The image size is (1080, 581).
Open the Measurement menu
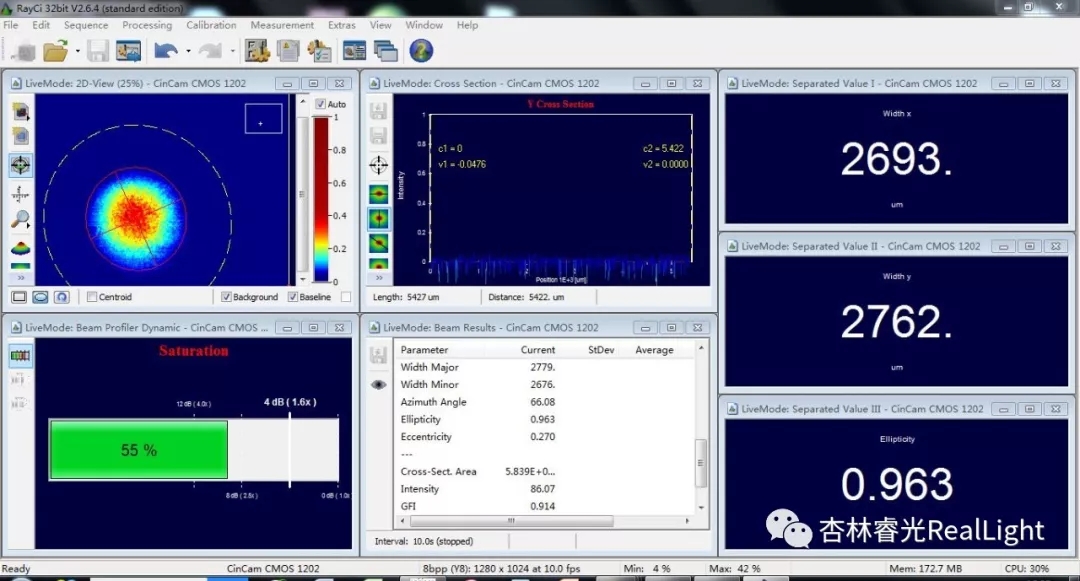[x=282, y=25]
